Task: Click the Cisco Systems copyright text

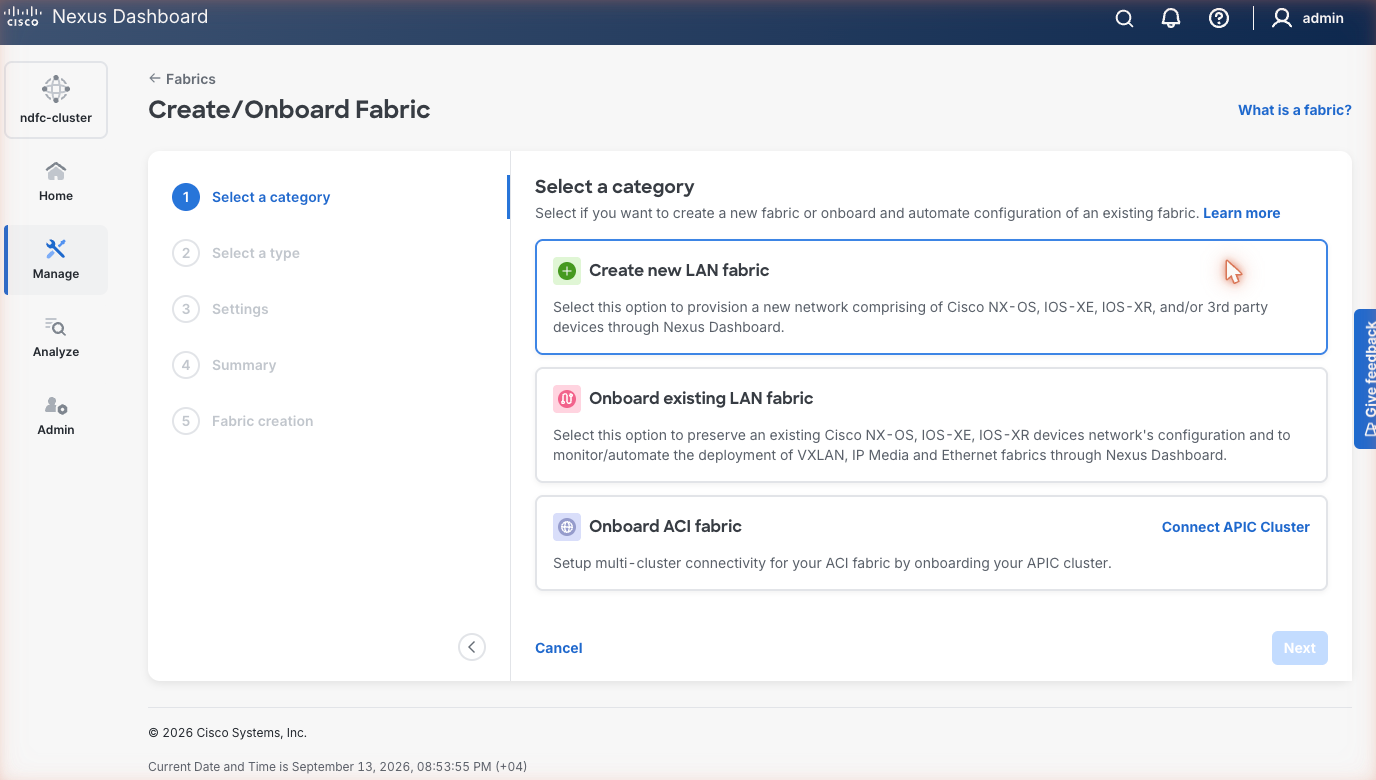Action: [227, 733]
